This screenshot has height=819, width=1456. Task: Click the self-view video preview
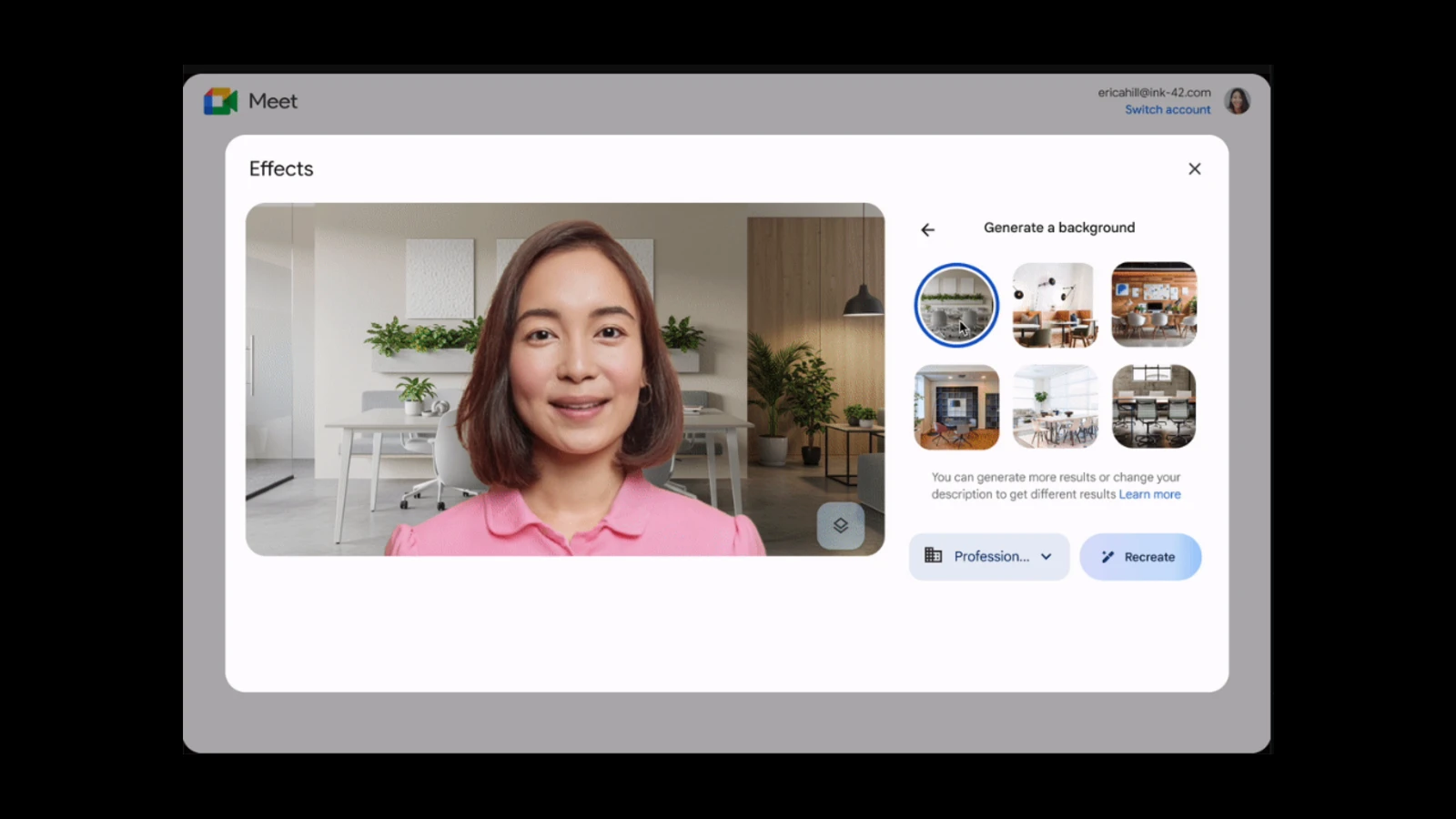[x=564, y=379]
